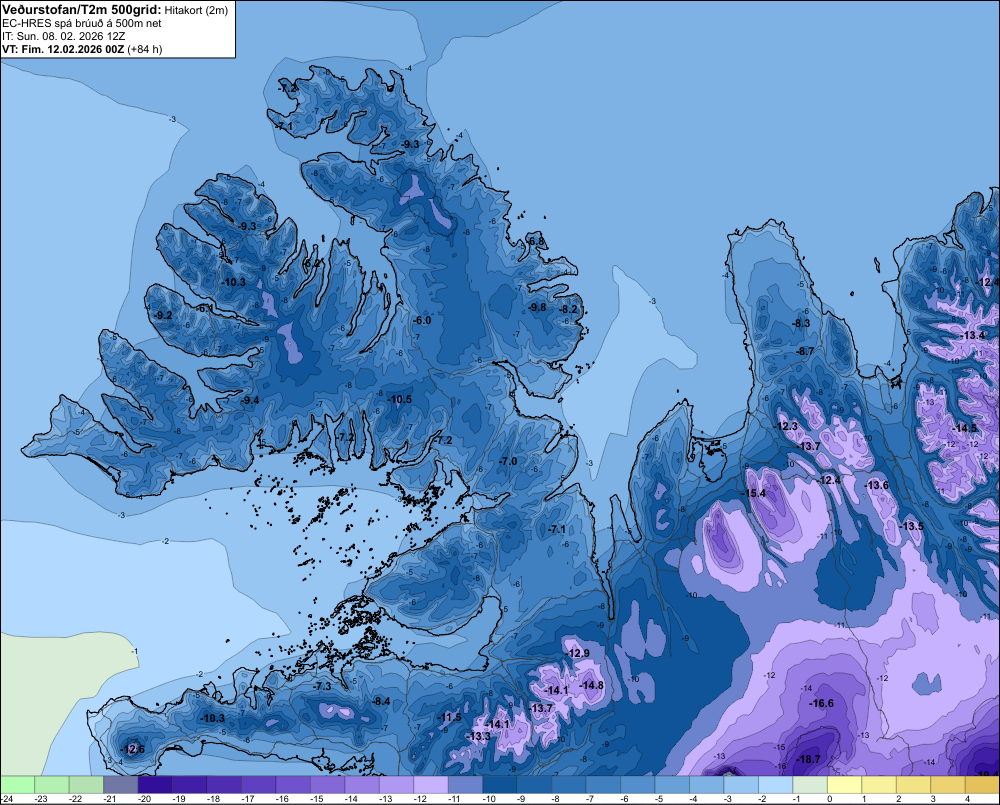
Task: Click the -13.4 temperature value on the map
Action: click(x=973, y=336)
